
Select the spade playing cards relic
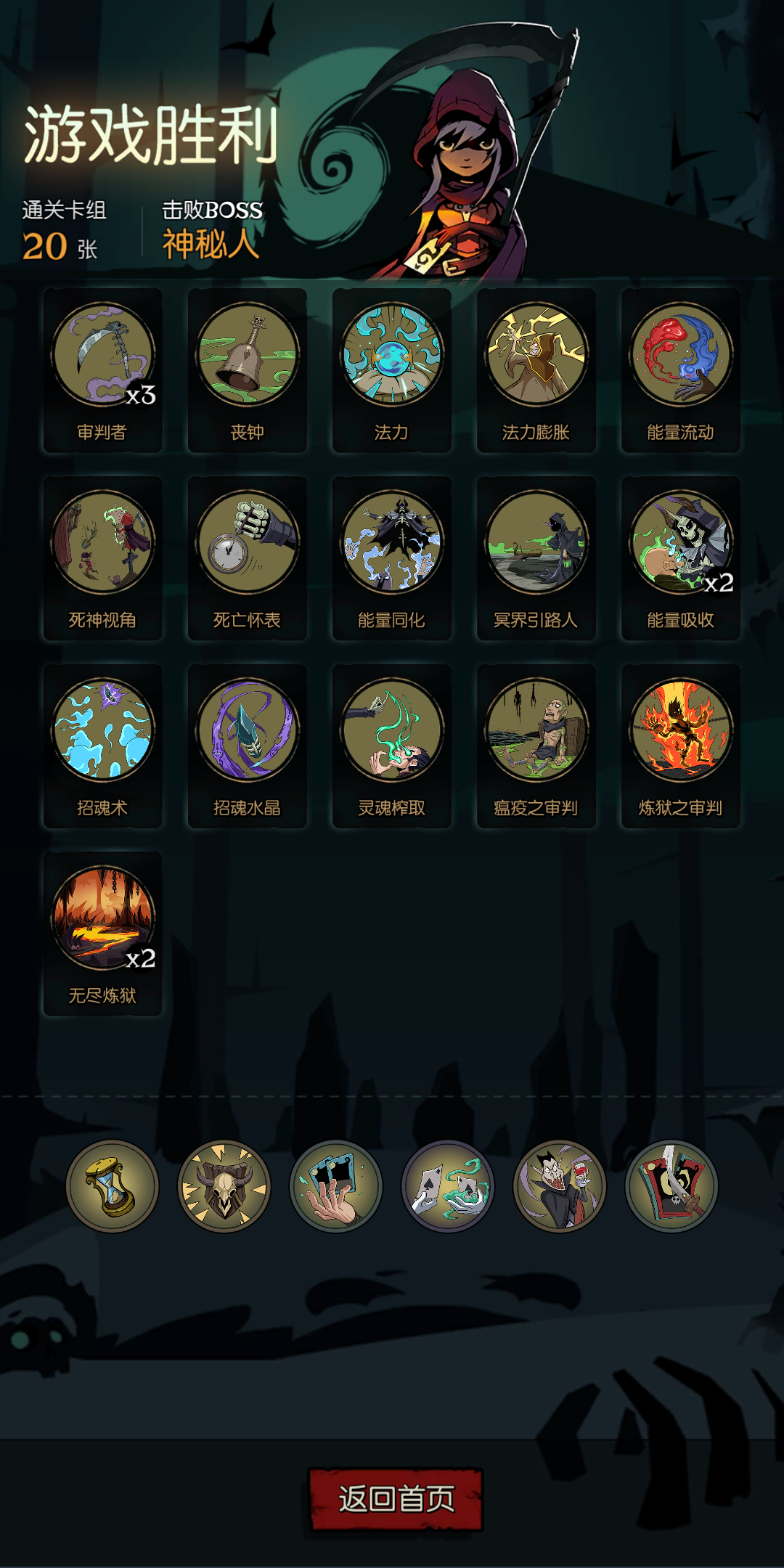(447, 1186)
